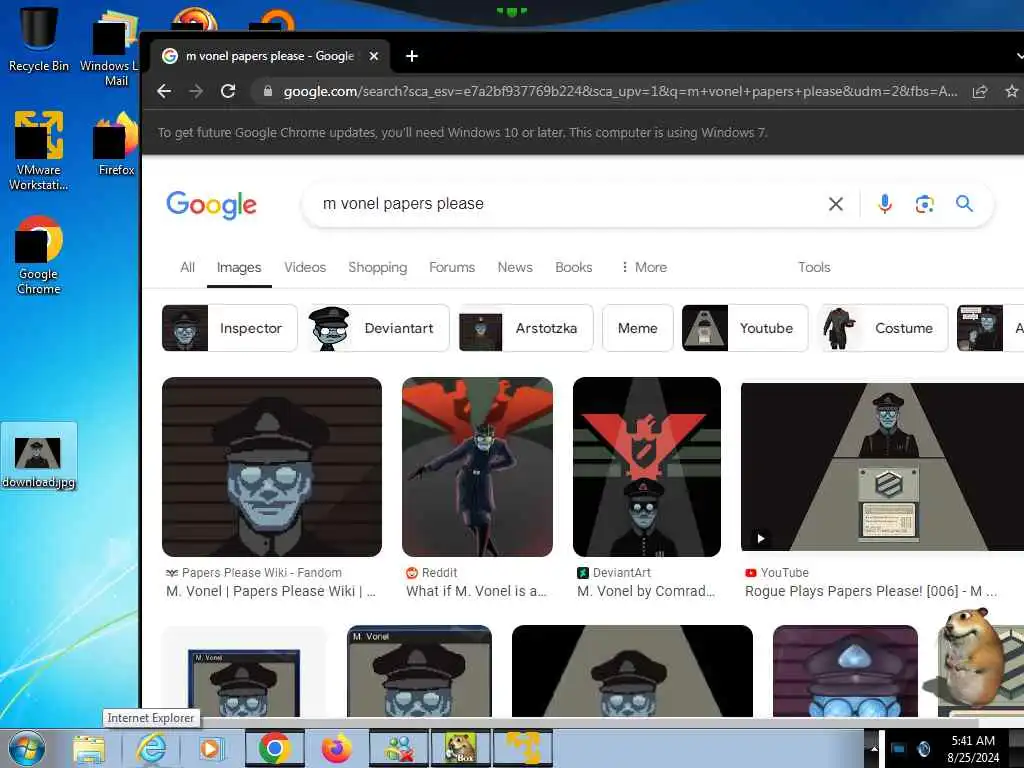Start voice search with microphone icon

pos(885,204)
